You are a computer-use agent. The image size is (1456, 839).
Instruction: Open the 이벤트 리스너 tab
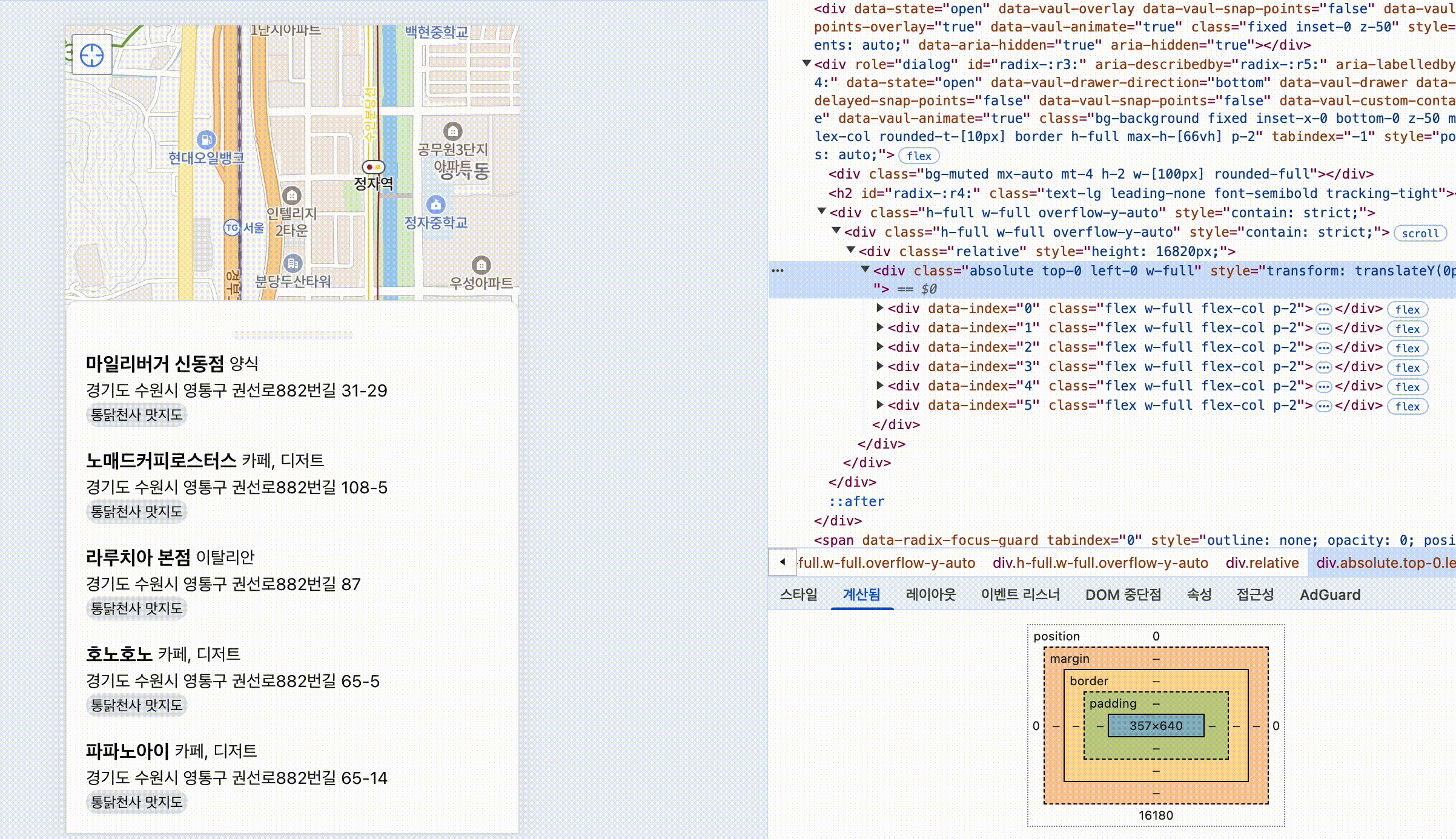(x=1020, y=594)
